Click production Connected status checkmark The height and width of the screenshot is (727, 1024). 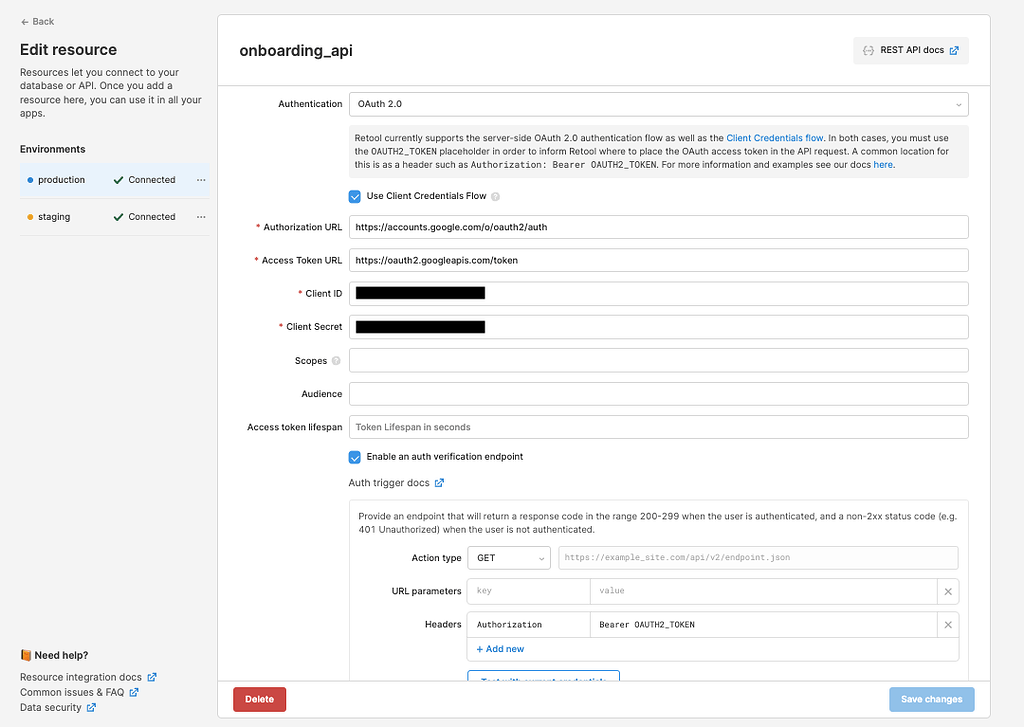[118, 180]
